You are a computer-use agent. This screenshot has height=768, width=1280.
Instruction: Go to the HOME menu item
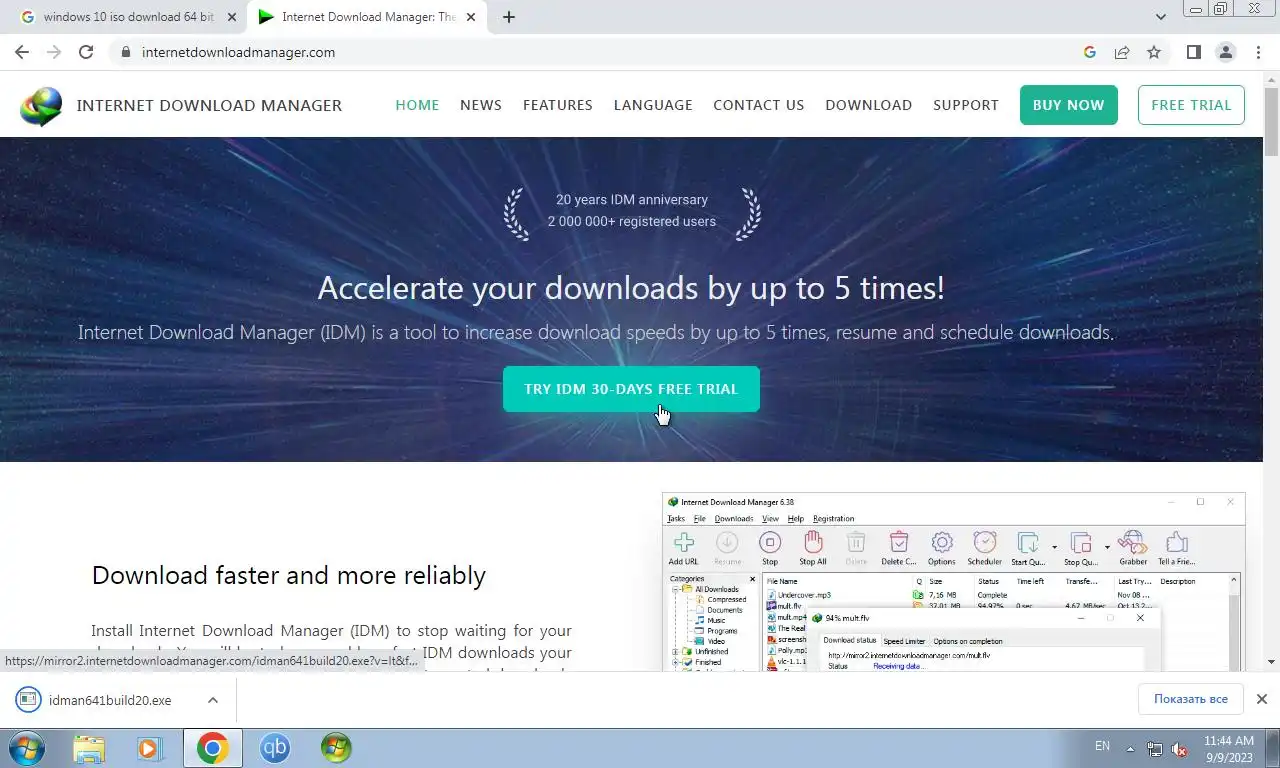coord(417,105)
